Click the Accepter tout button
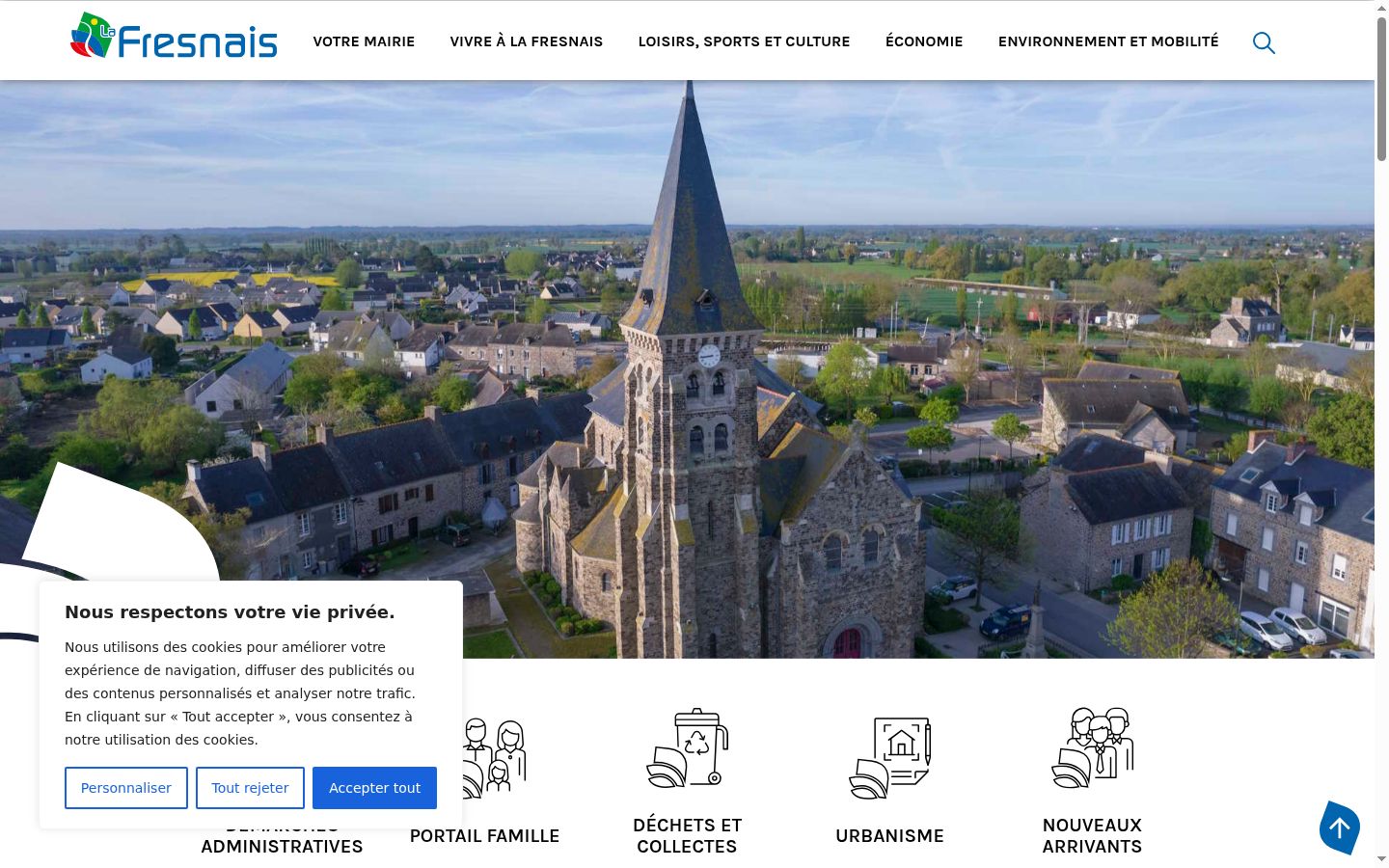 point(374,788)
